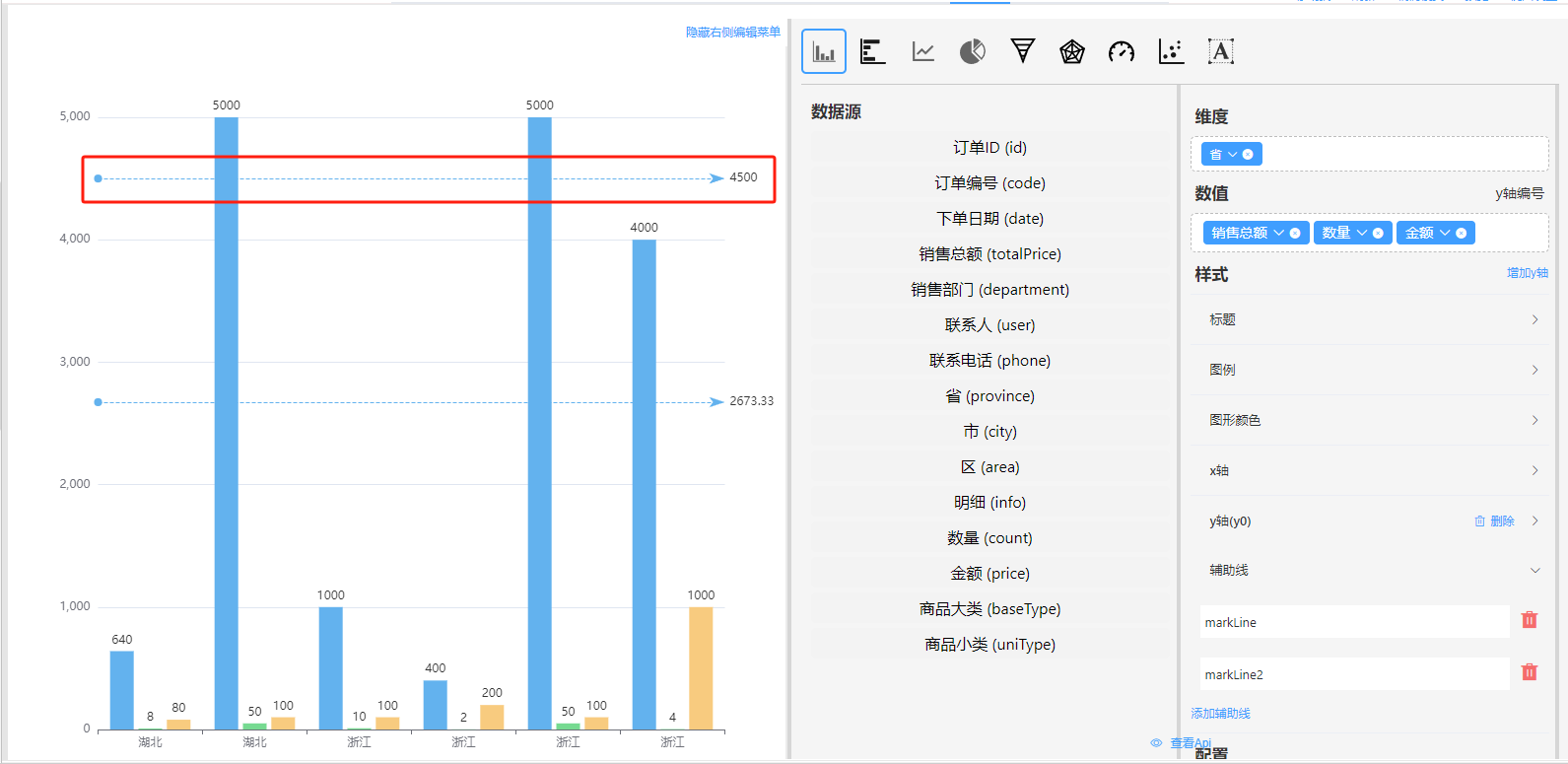Select the pie chart type
1568x764 pixels.
(973, 51)
